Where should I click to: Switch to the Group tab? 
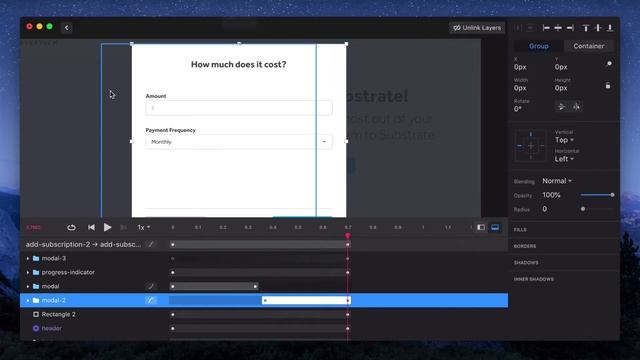pos(538,46)
